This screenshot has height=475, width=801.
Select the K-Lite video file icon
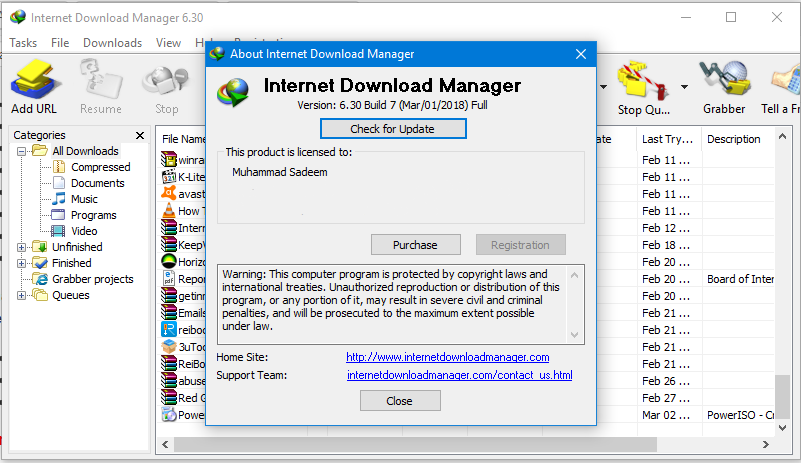(169, 177)
